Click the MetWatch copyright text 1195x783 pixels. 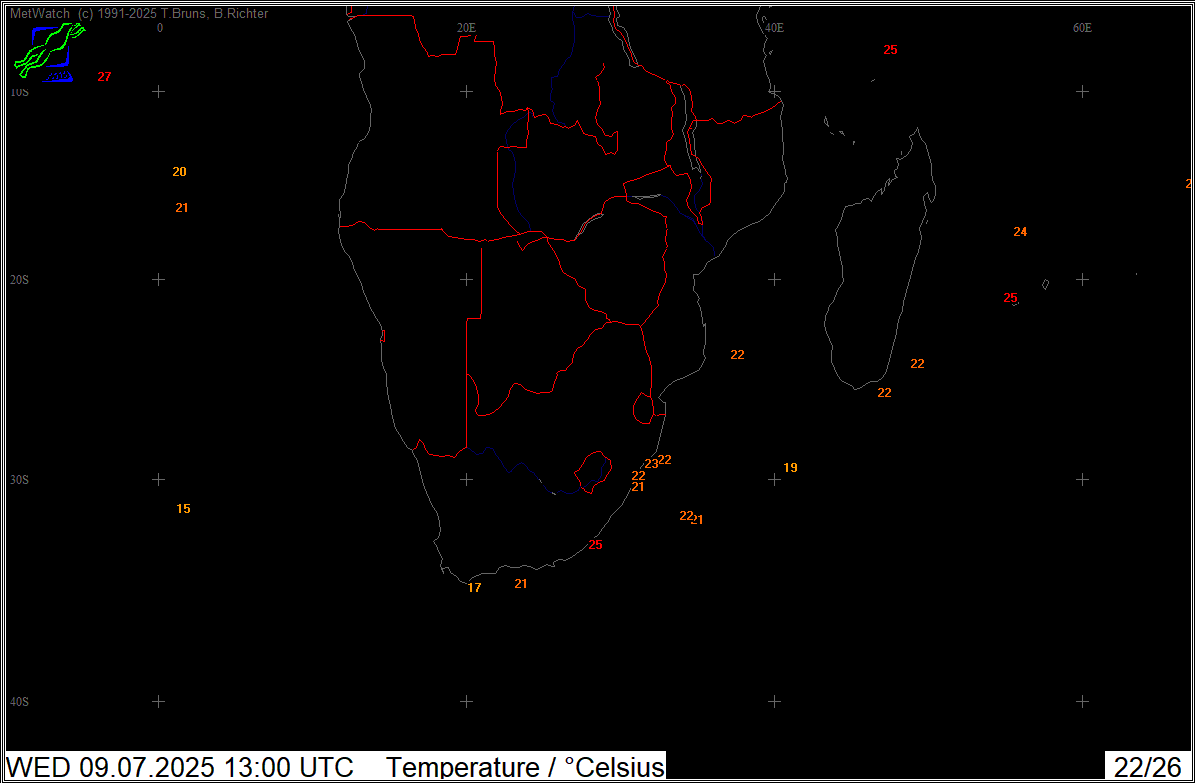coord(139,14)
